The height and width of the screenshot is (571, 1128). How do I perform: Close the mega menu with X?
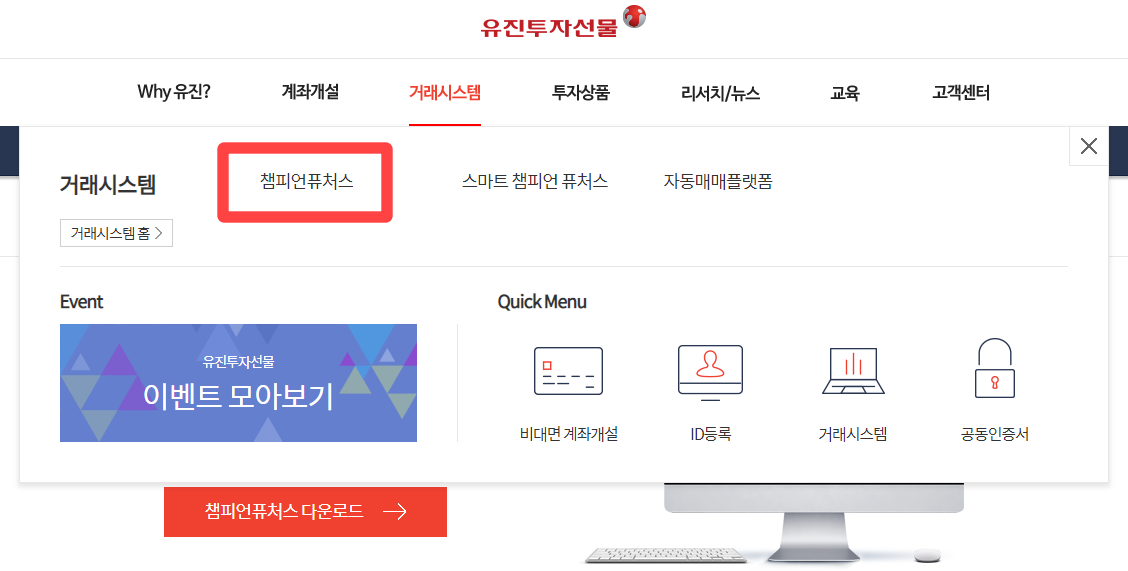click(x=1088, y=146)
